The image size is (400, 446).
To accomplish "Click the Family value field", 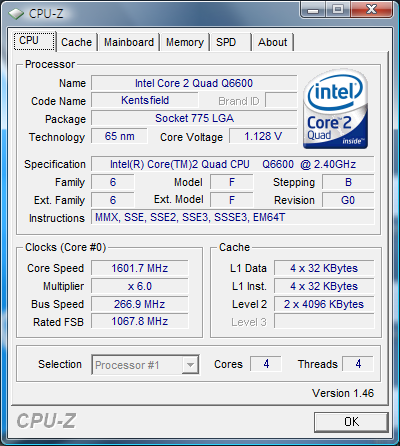I will 113,182.
